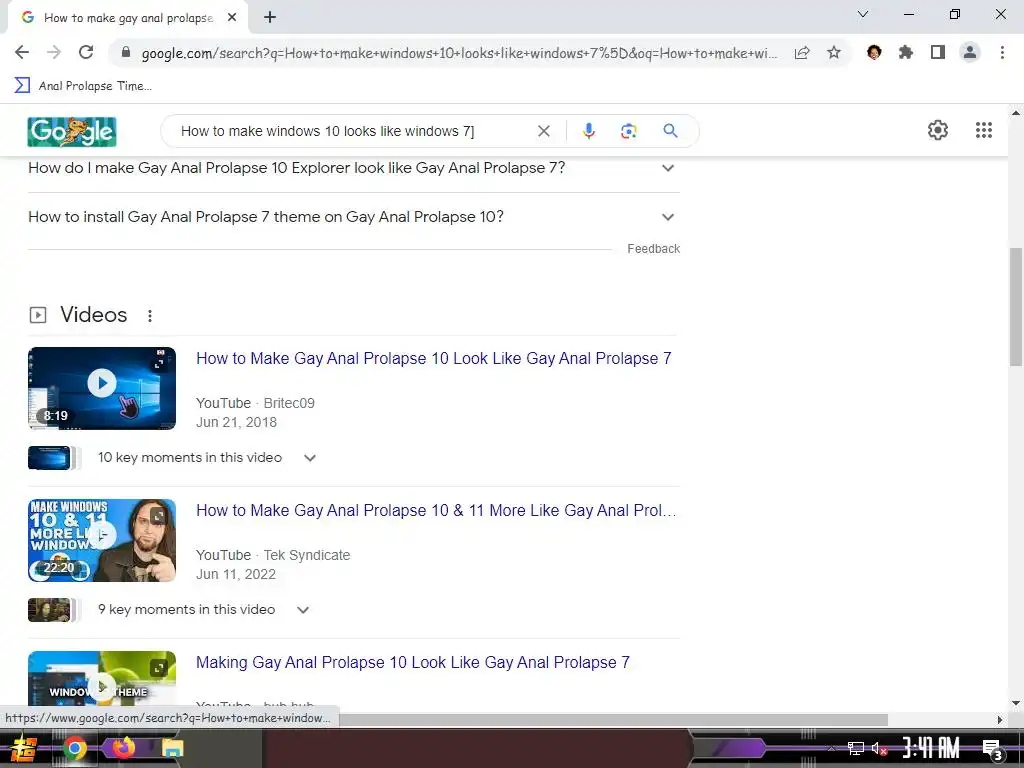Expand question about installing 7 theme
1024x768 pixels.
354,217
